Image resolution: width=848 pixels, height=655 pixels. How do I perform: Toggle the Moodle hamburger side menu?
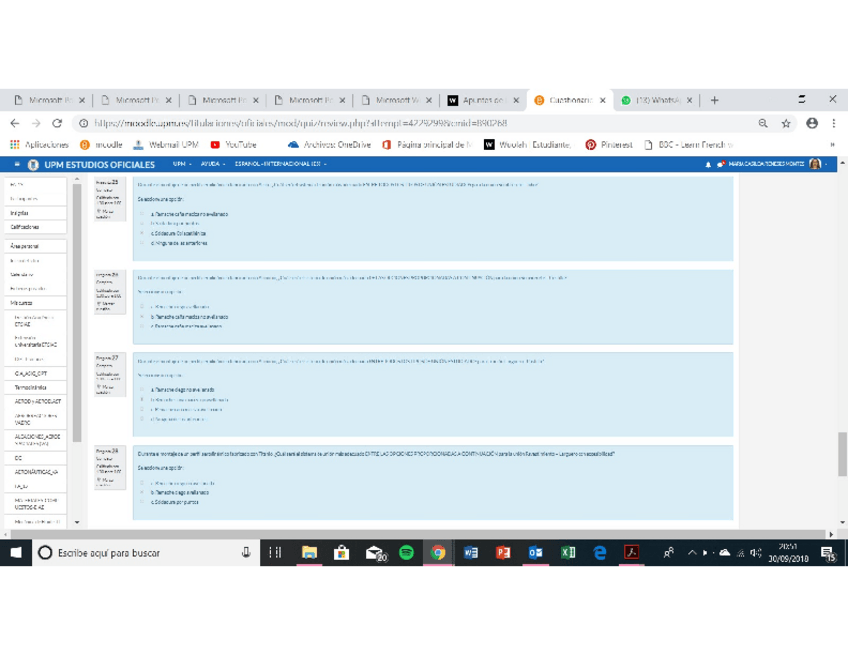click(17, 164)
